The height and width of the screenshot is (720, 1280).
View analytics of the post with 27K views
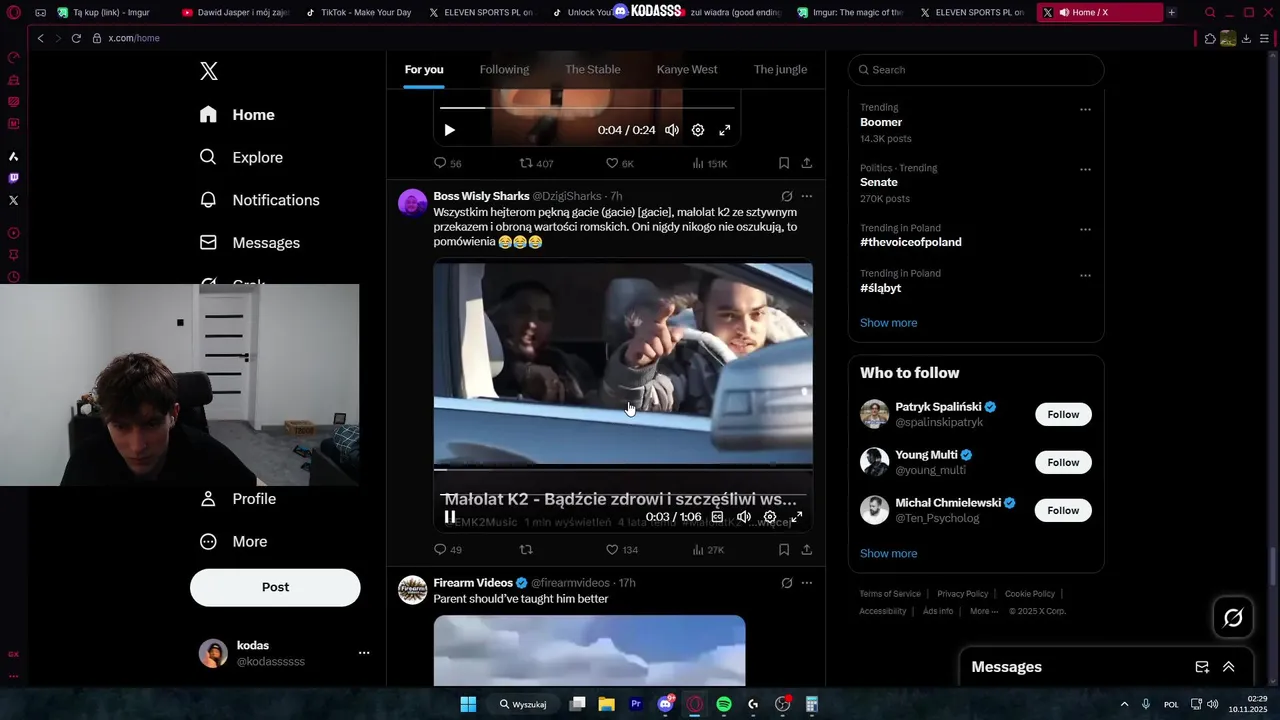(x=709, y=550)
